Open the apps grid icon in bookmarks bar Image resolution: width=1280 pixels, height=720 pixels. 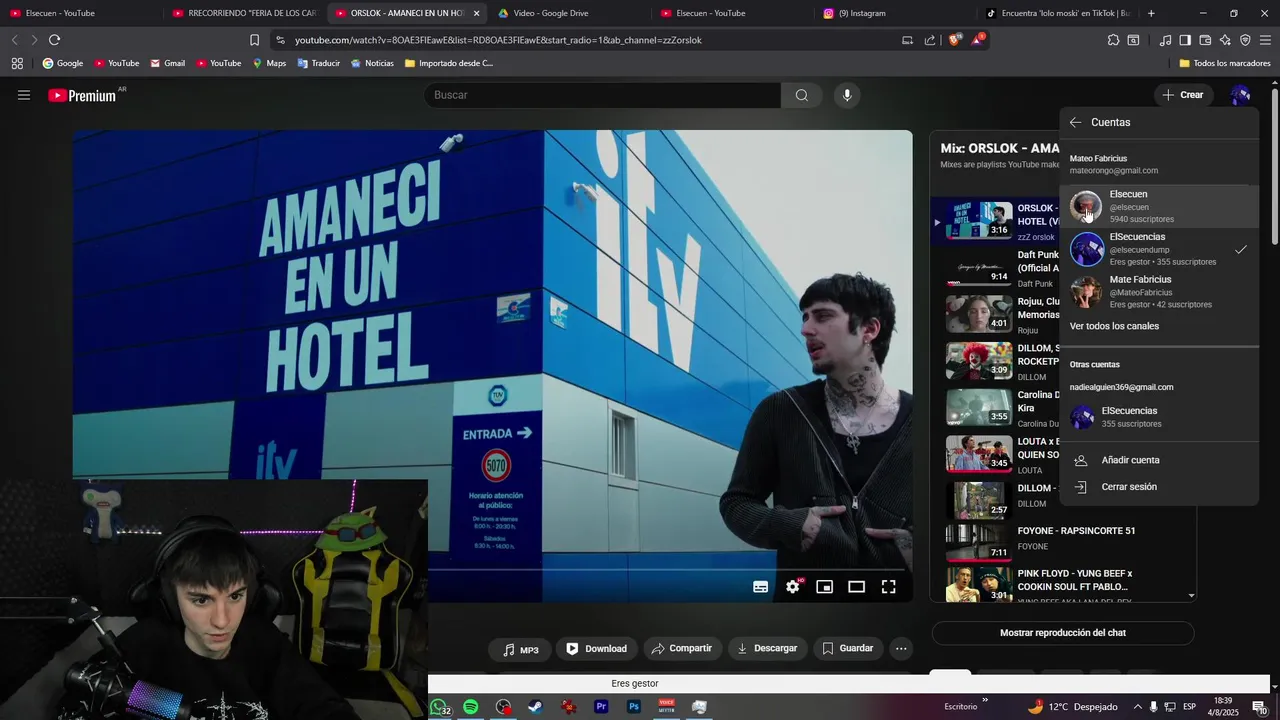[x=17, y=63]
